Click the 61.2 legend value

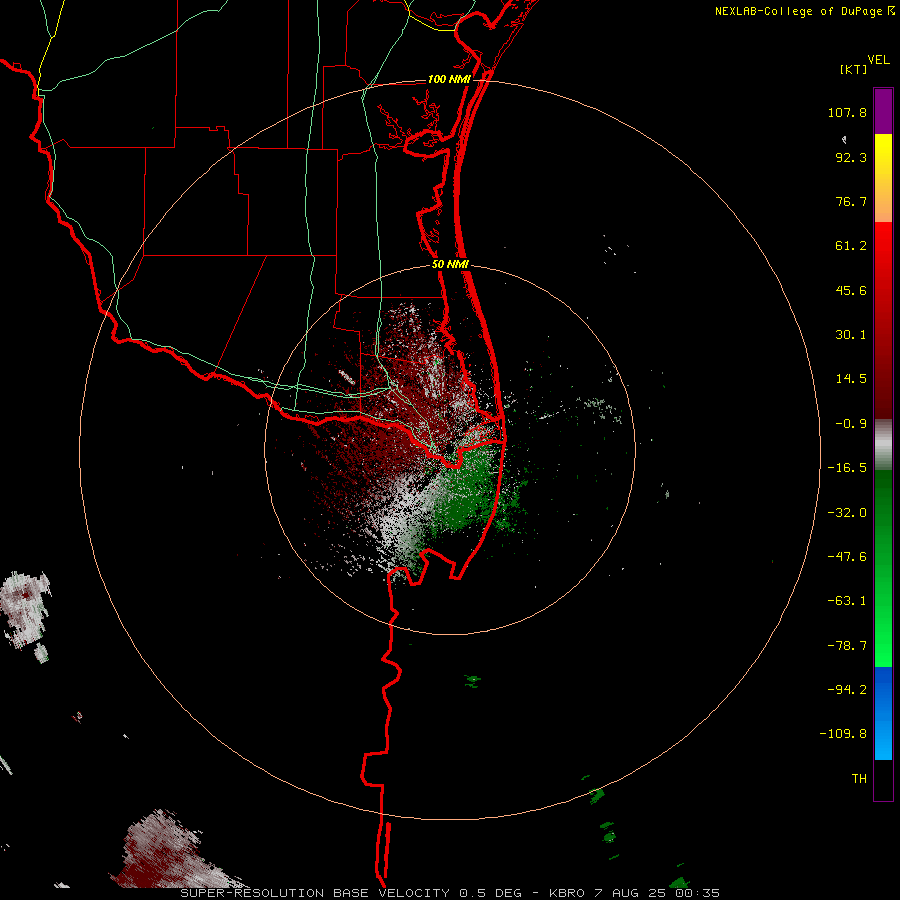(x=851, y=246)
